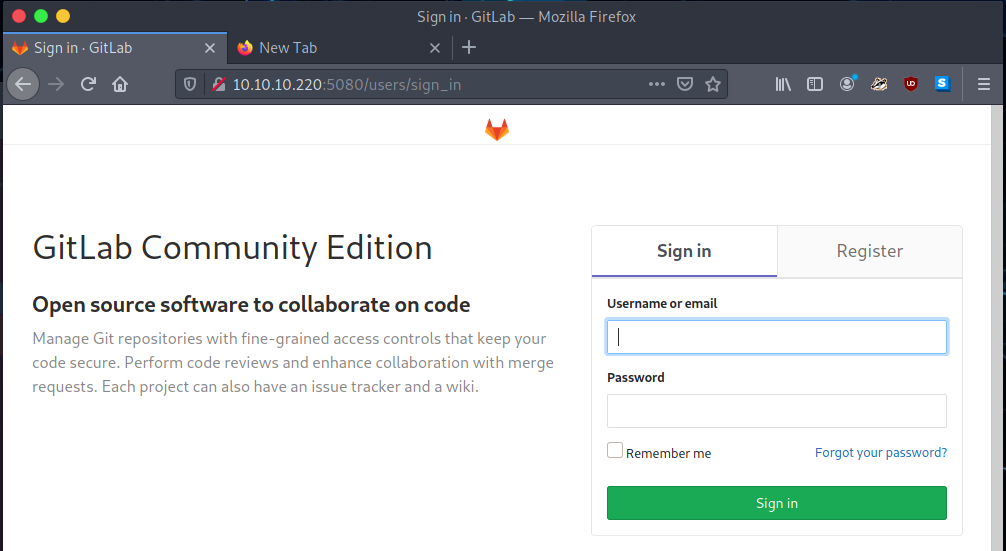Click the blue S extension icon
The image size is (1006, 551).
pos(942,83)
